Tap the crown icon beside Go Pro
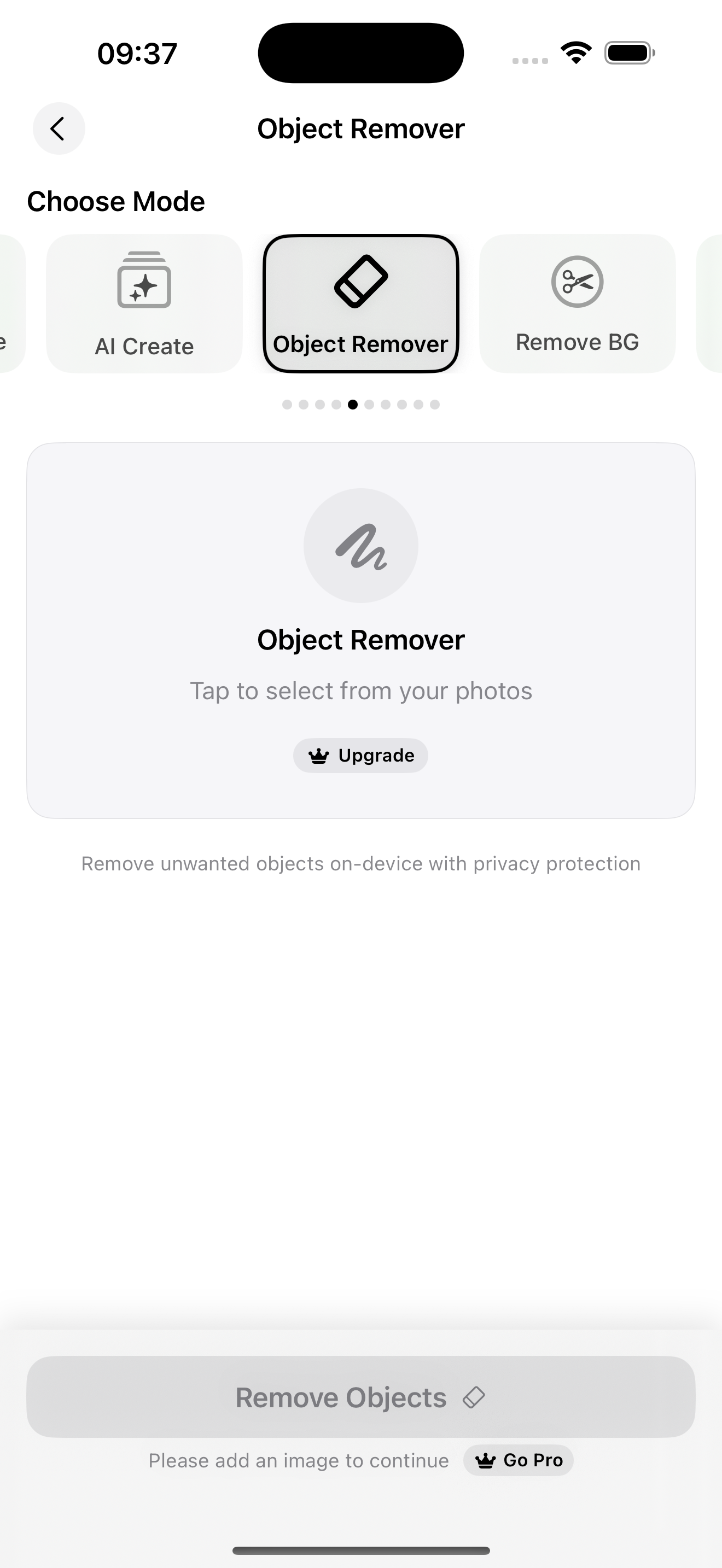The width and height of the screenshot is (722, 1568). [x=485, y=1461]
